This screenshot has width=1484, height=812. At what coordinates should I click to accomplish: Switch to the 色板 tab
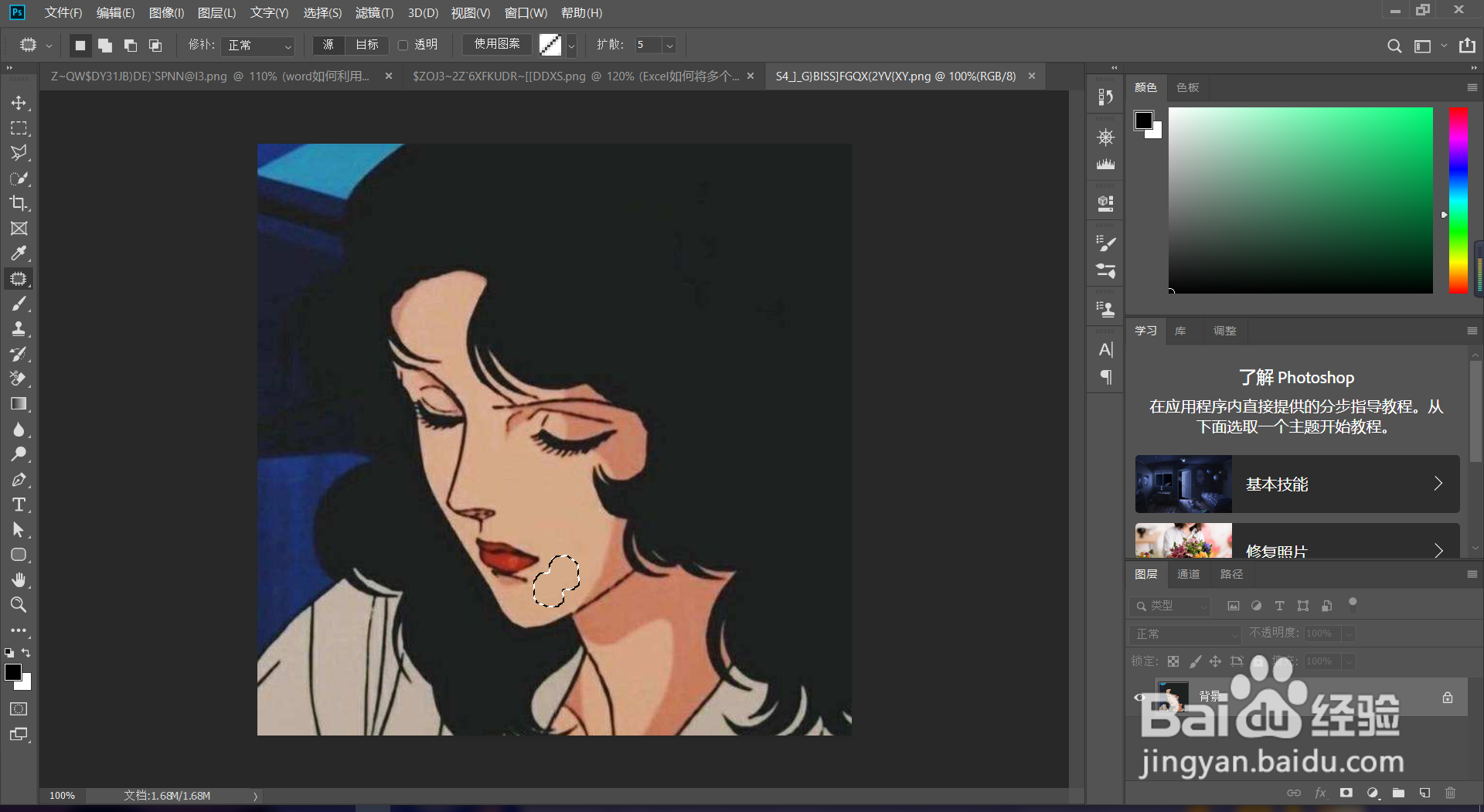pyautogui.click(x=1187, y=88)
